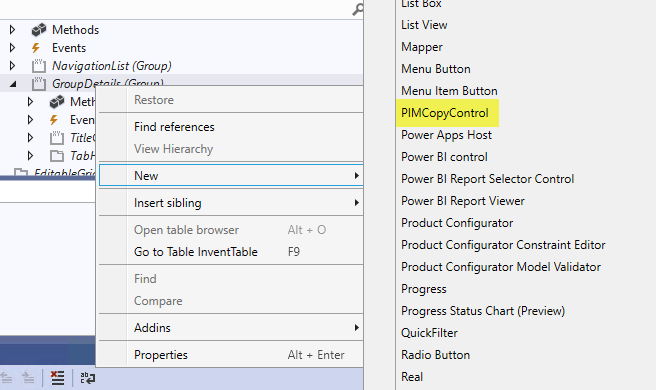The height and width of the screenshot is (390, 656).
Task: Click the GroupDetails group icon
Action: 38,84
